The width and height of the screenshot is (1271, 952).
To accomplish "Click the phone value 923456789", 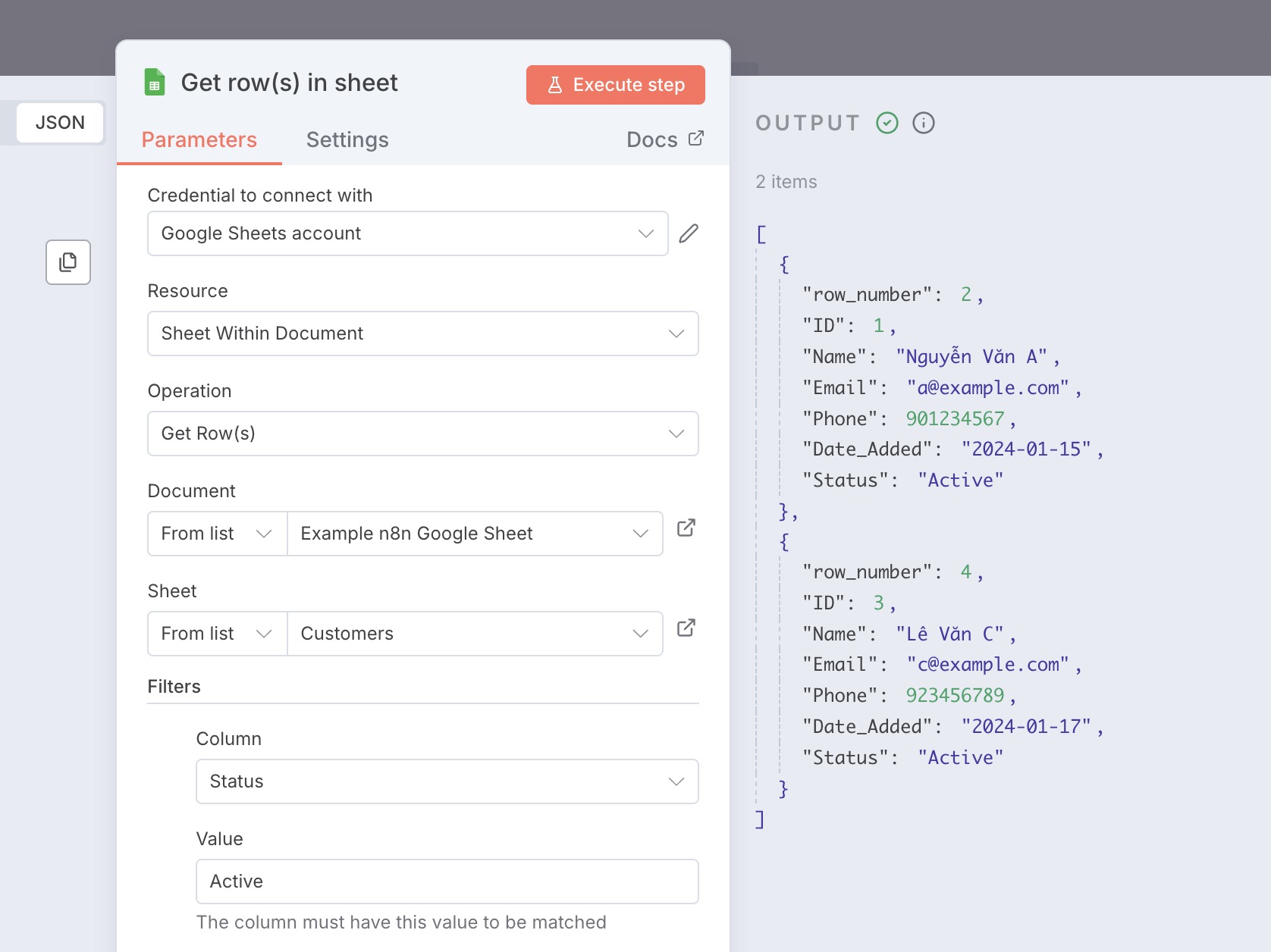I will tap(955, 696).
